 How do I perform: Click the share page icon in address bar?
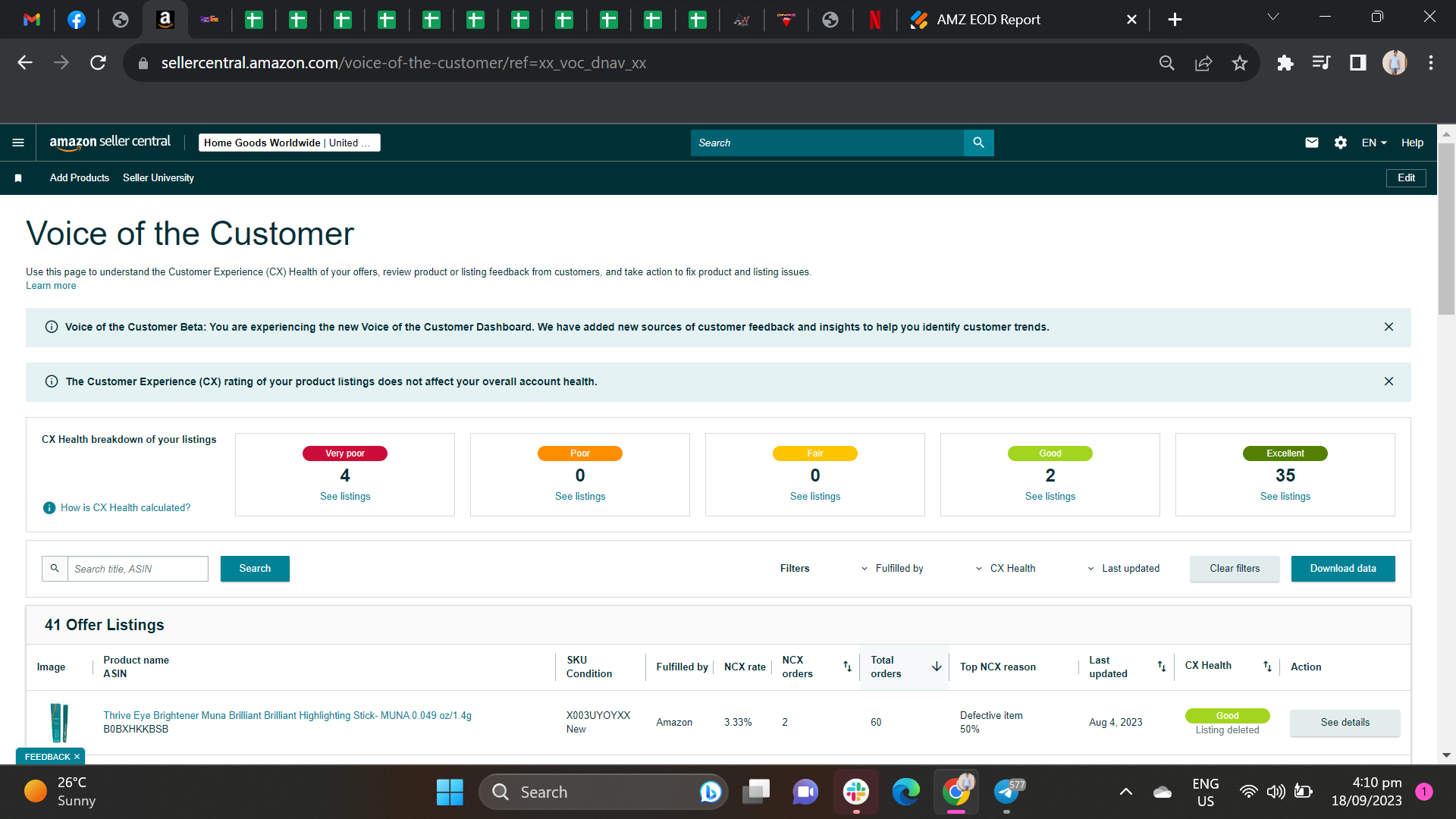click(x=1203, y=63)
